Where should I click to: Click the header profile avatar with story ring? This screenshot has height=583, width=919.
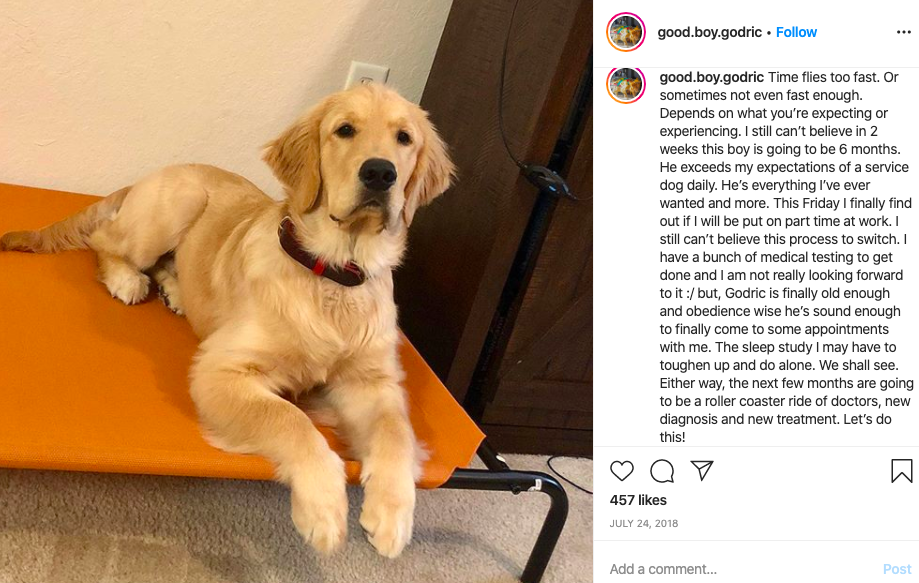pyautogui.click(x=626, y=32)
